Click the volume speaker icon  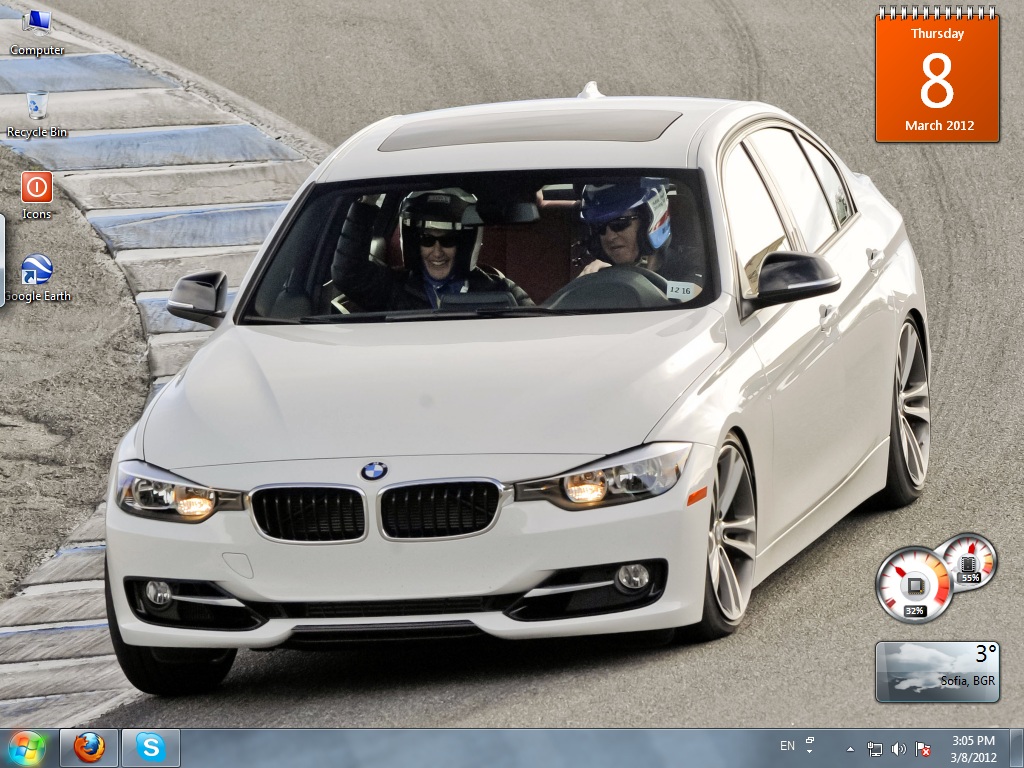pos(899,749)
